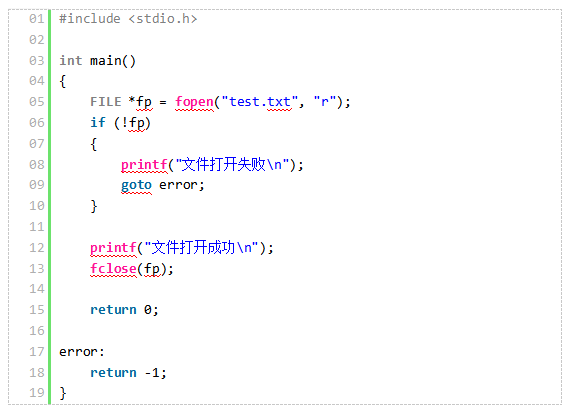The height and width of the screenshot is (412, 574).
Task: Click the error identifier after goto
Action: pyautogui.click(x=178, y=185)
